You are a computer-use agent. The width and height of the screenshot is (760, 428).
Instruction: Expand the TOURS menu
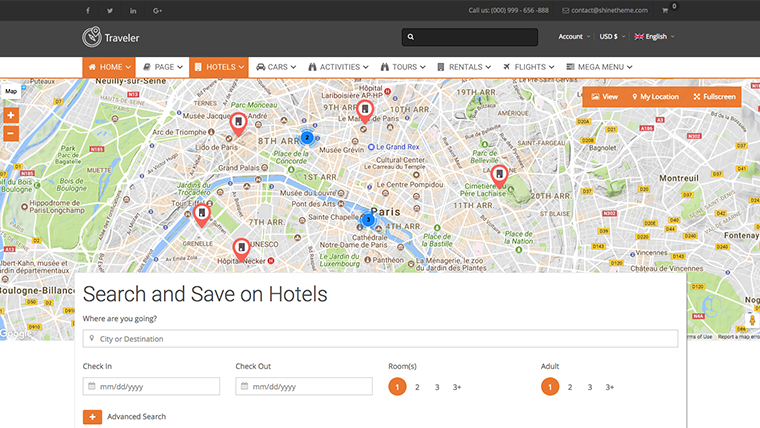coord(403,67)
